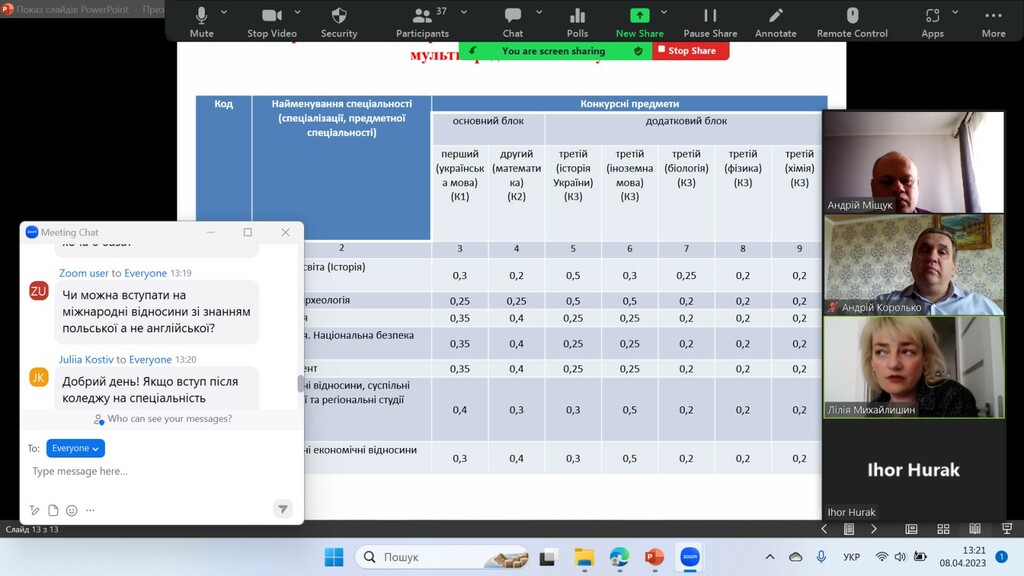
Task: Click the attach file icon in chat
Action: (54, 510)
